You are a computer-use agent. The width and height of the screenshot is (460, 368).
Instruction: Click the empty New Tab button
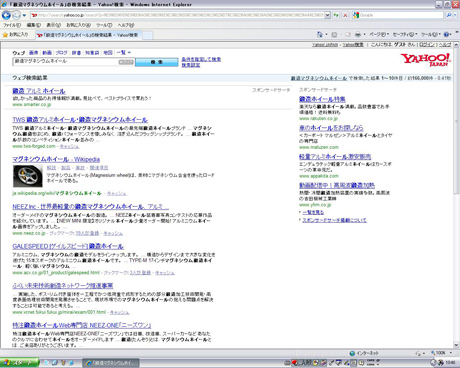tap(148, 35)
